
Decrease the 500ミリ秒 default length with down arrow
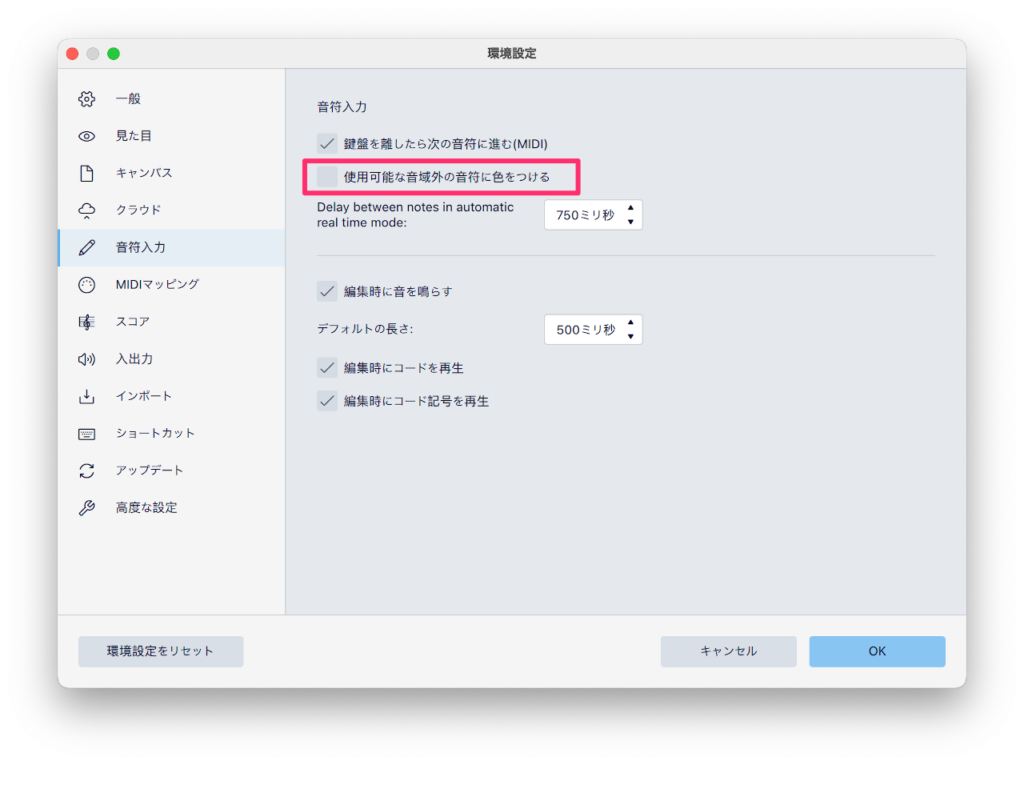click(x=630, y=337)
